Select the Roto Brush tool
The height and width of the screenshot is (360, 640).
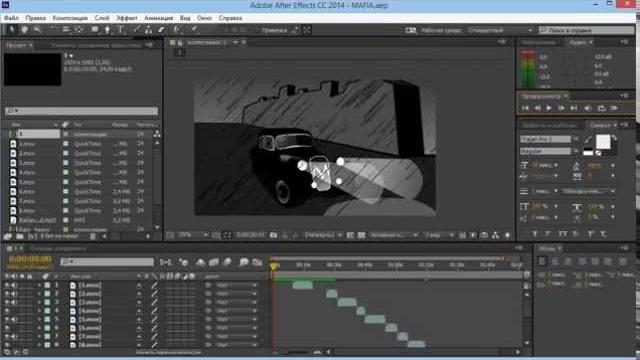(x=178, y=29)
